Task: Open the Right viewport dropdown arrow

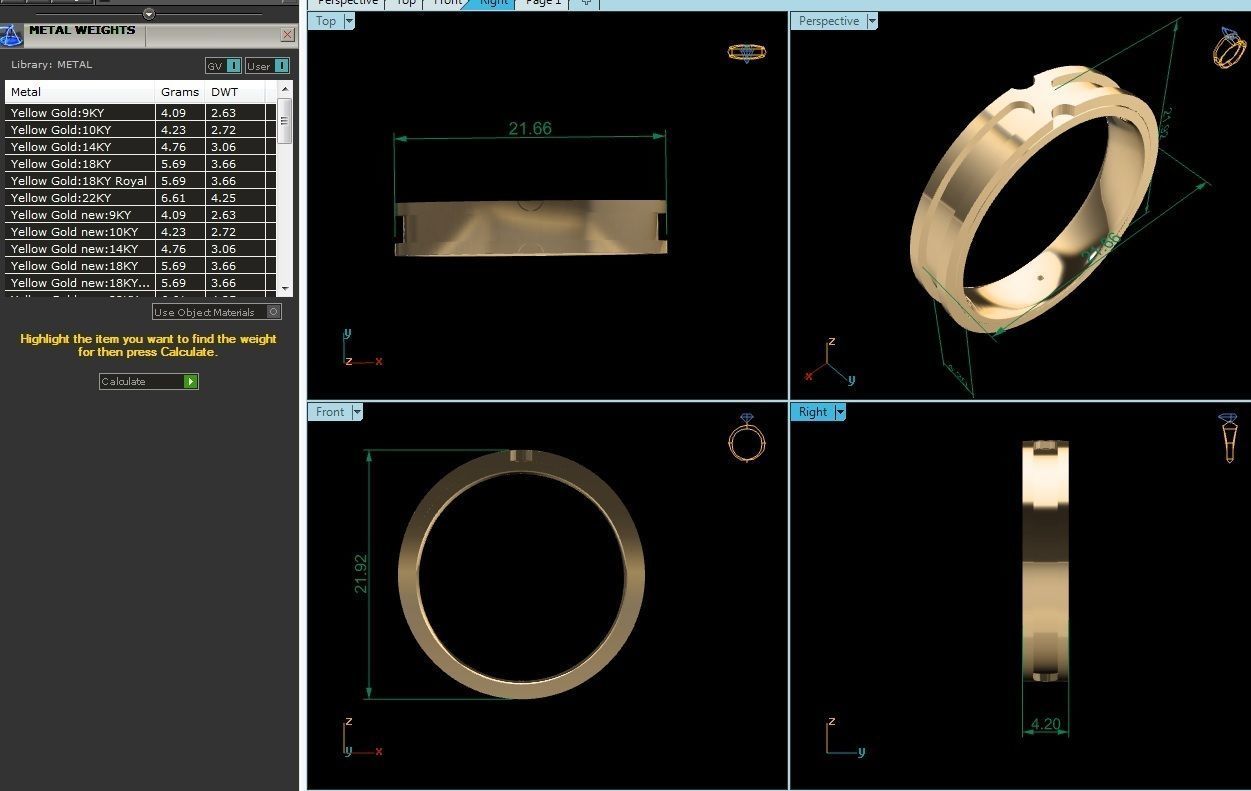Action: pyautogui.click(x=840, y=412)
